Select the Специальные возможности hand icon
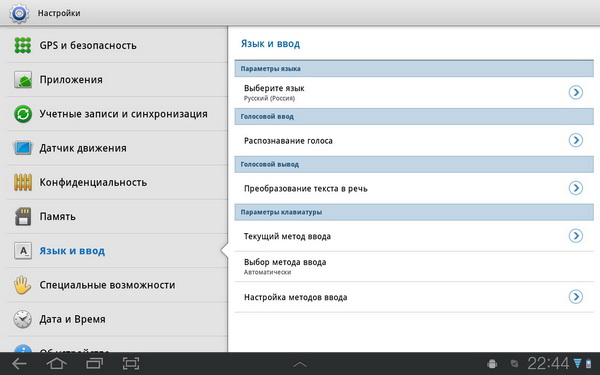 (23, 285)
